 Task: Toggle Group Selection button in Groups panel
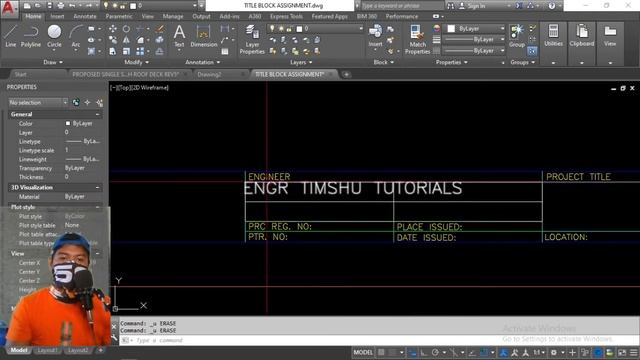pyautogui.click(x=532, y=51)
